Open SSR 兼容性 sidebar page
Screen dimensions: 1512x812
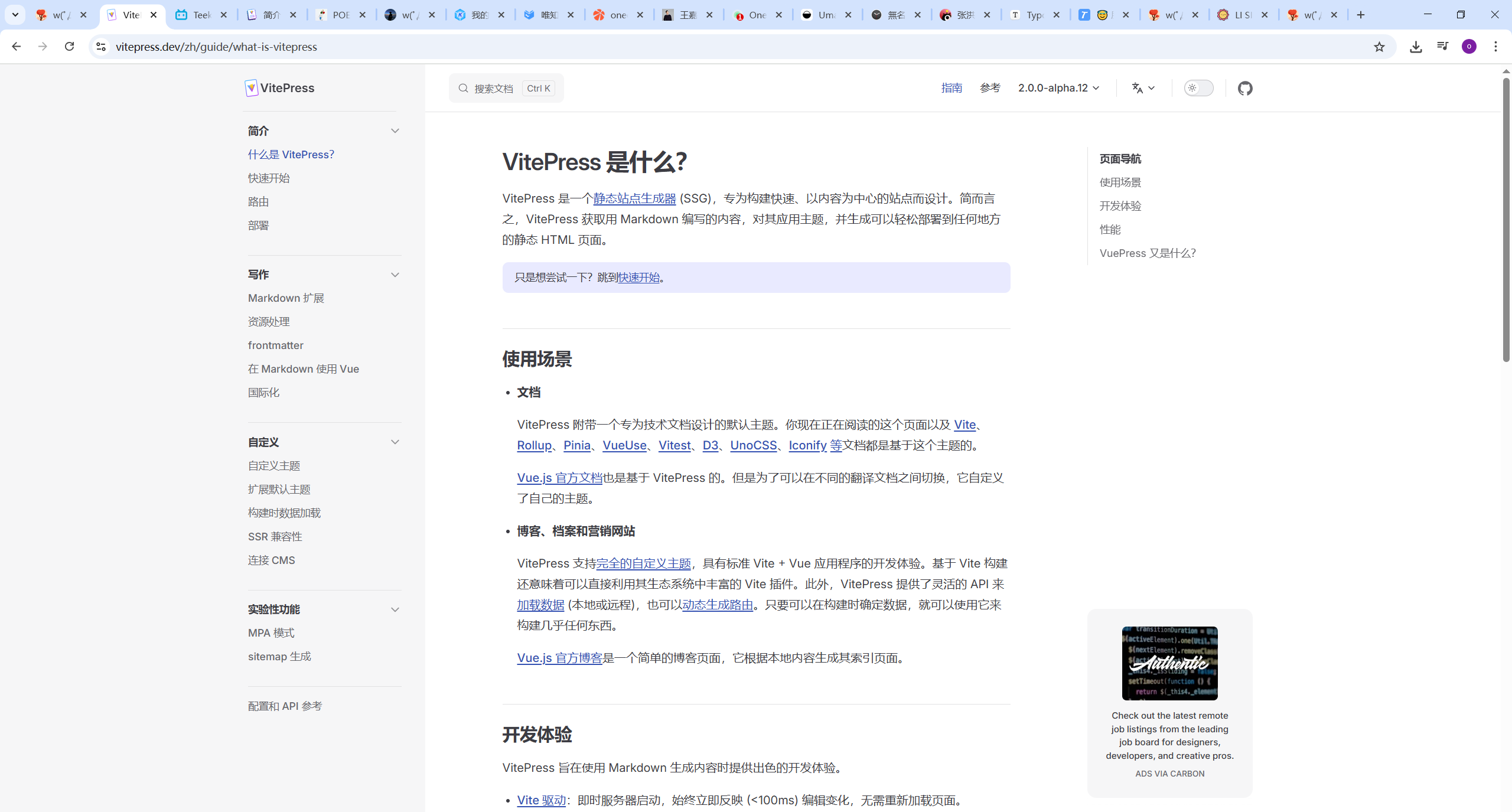point(275,536)
